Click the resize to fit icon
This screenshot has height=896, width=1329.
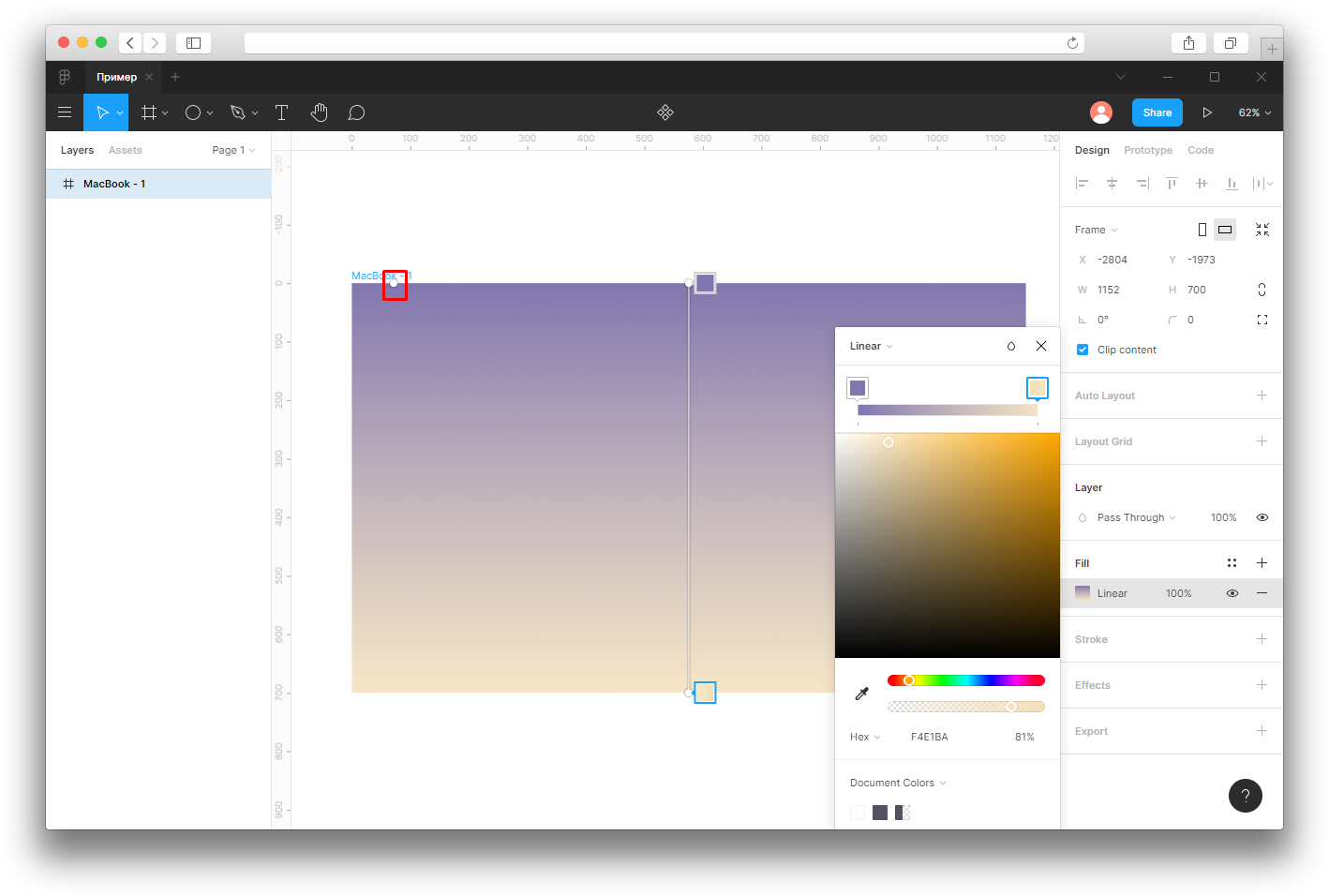point(1262,230)
